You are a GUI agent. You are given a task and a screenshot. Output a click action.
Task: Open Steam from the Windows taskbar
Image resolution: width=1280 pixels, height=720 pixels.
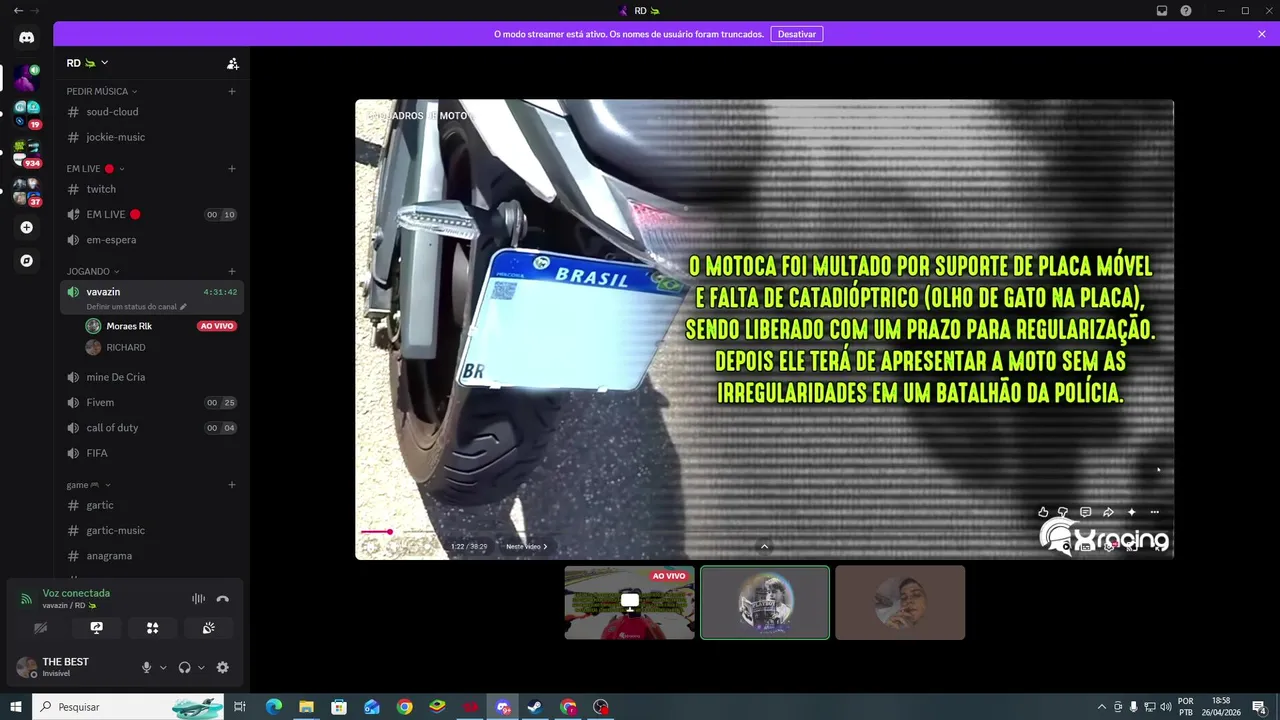point(536,707)
